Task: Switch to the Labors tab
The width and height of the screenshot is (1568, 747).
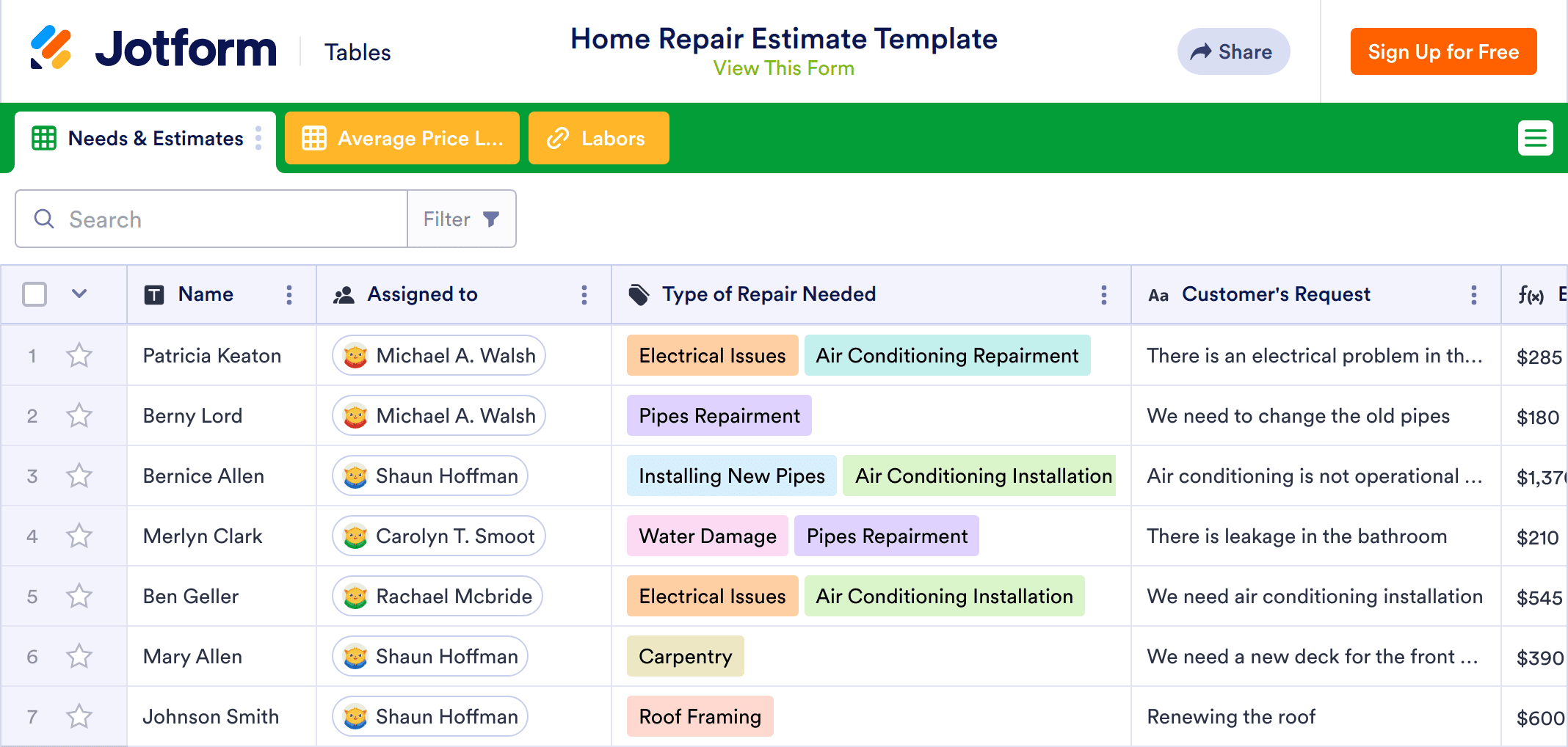Action: [598, 138]
